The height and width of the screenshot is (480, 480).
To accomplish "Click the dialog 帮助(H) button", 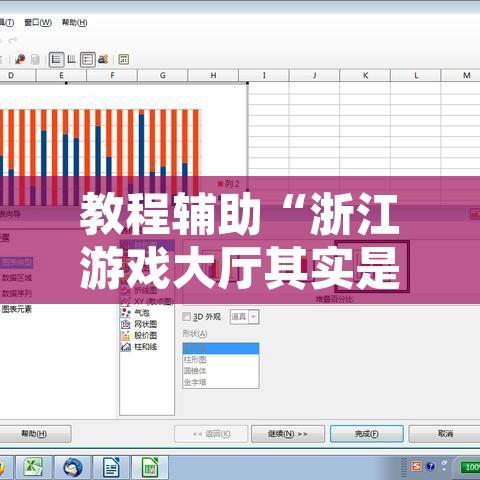I will tap(34, 434).
